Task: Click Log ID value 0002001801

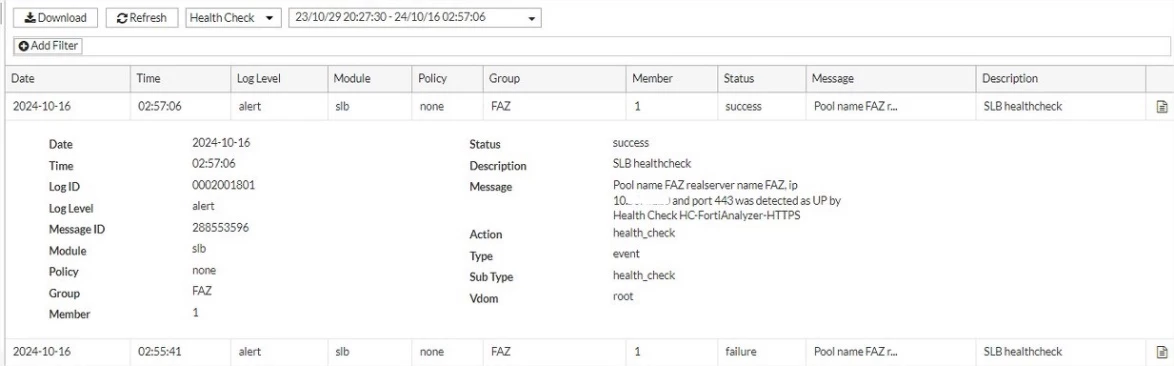Action: [223, 185]
